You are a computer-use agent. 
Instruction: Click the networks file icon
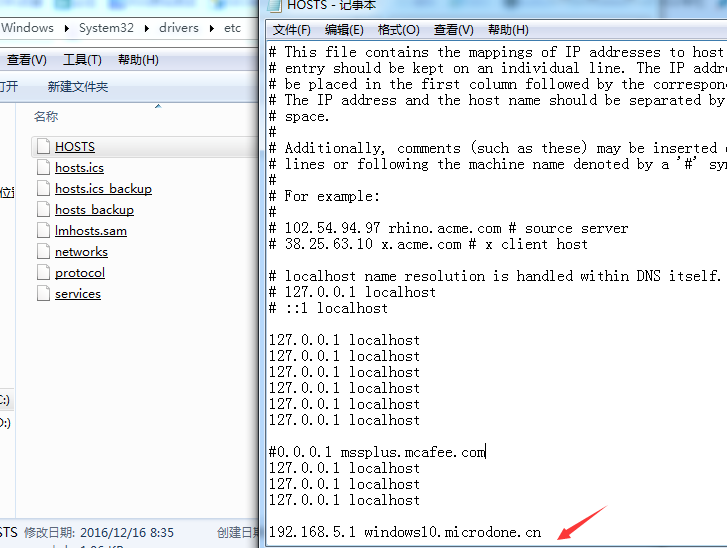pyautogui.click(x=42, y=252)
